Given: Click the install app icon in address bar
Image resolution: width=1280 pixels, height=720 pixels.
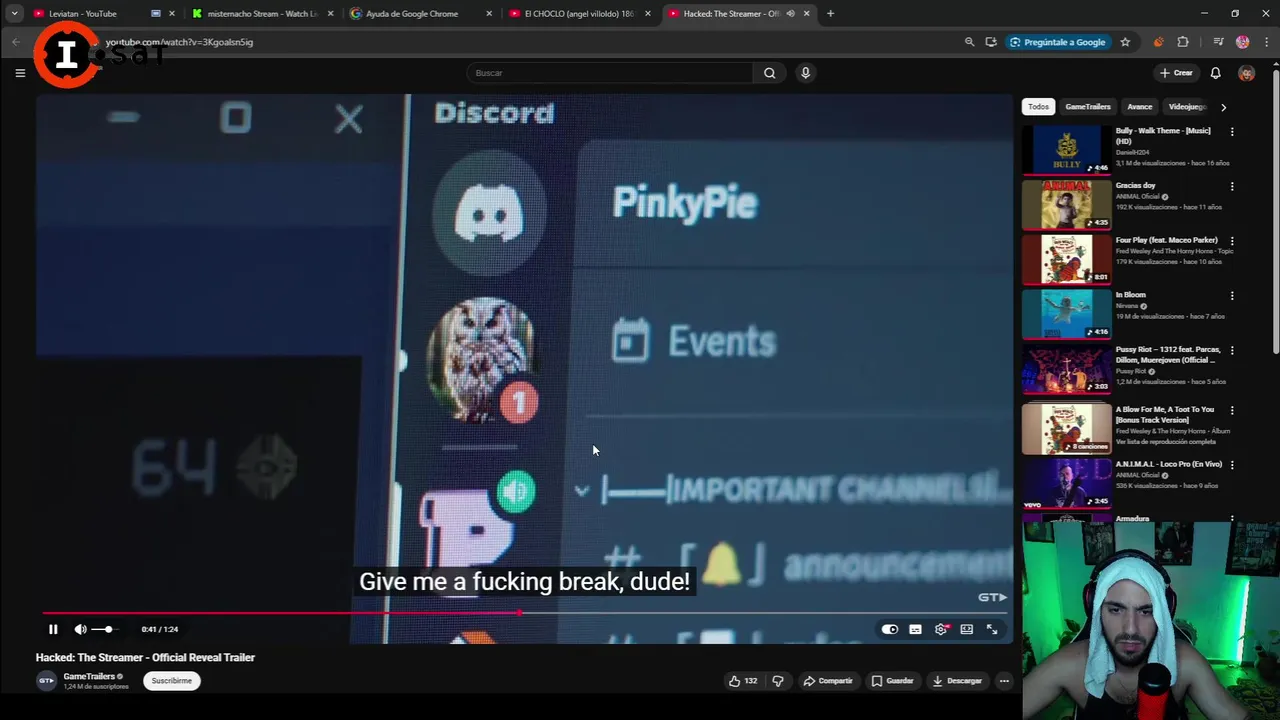Looking at the screenshot, I should click(991, 42).
